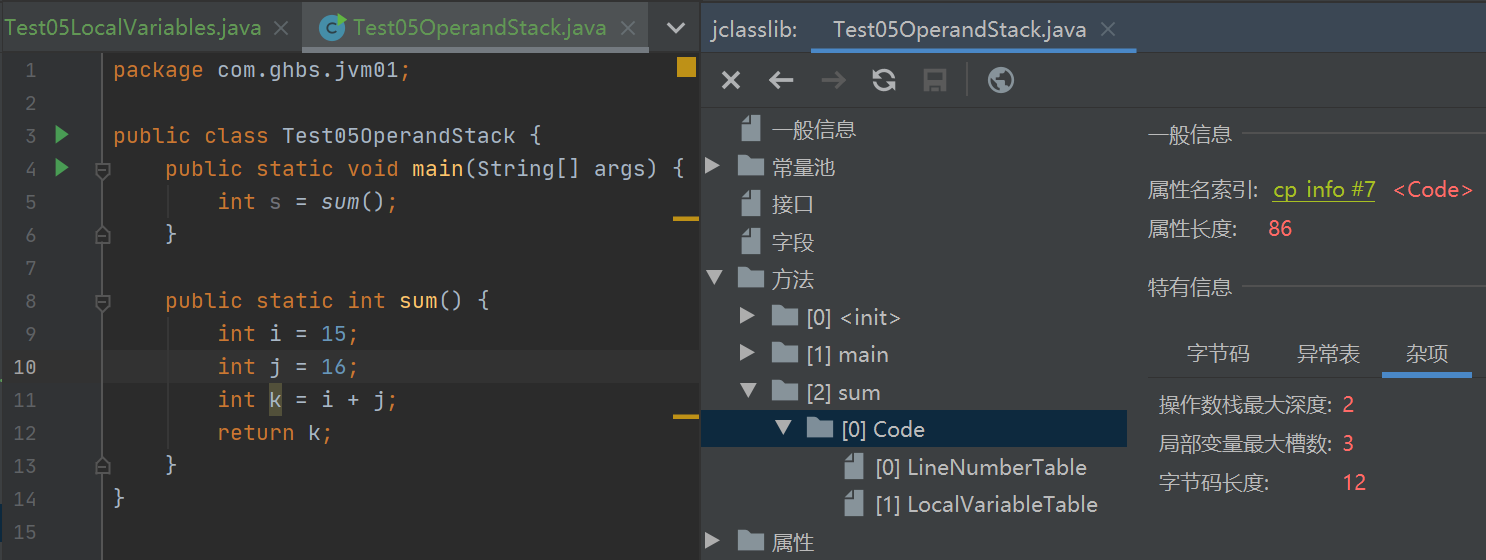This screenshot has height=560, width=1486.
Task: Click 'return k;' on line 12
Action: pos(275,433)
